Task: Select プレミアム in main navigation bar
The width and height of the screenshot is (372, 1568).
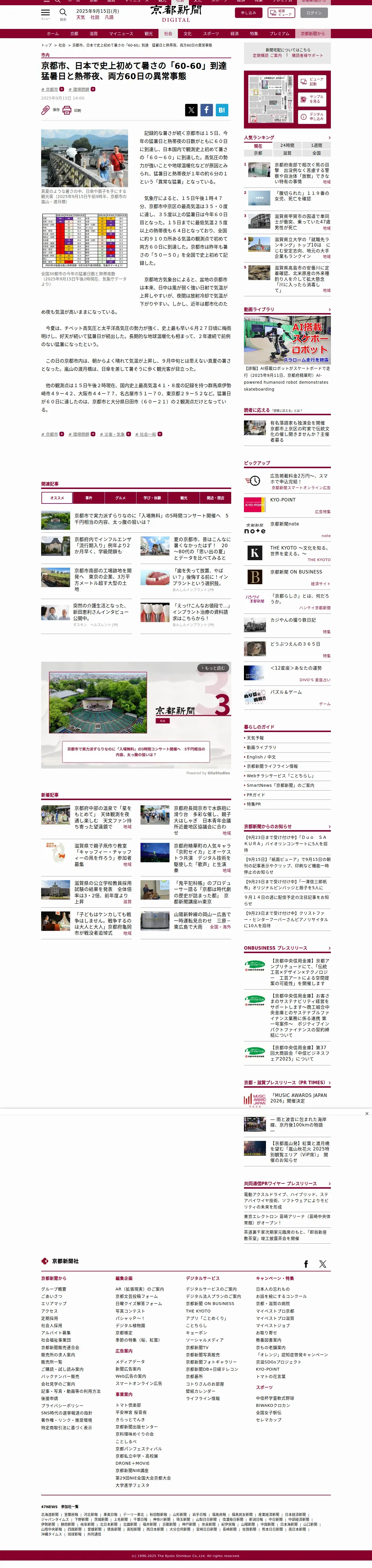Action: (x=279, y=34)
